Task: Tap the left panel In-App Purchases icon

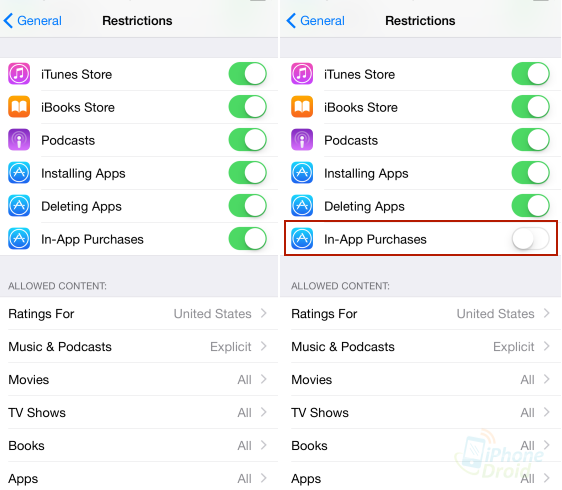Action: (19, 239)
